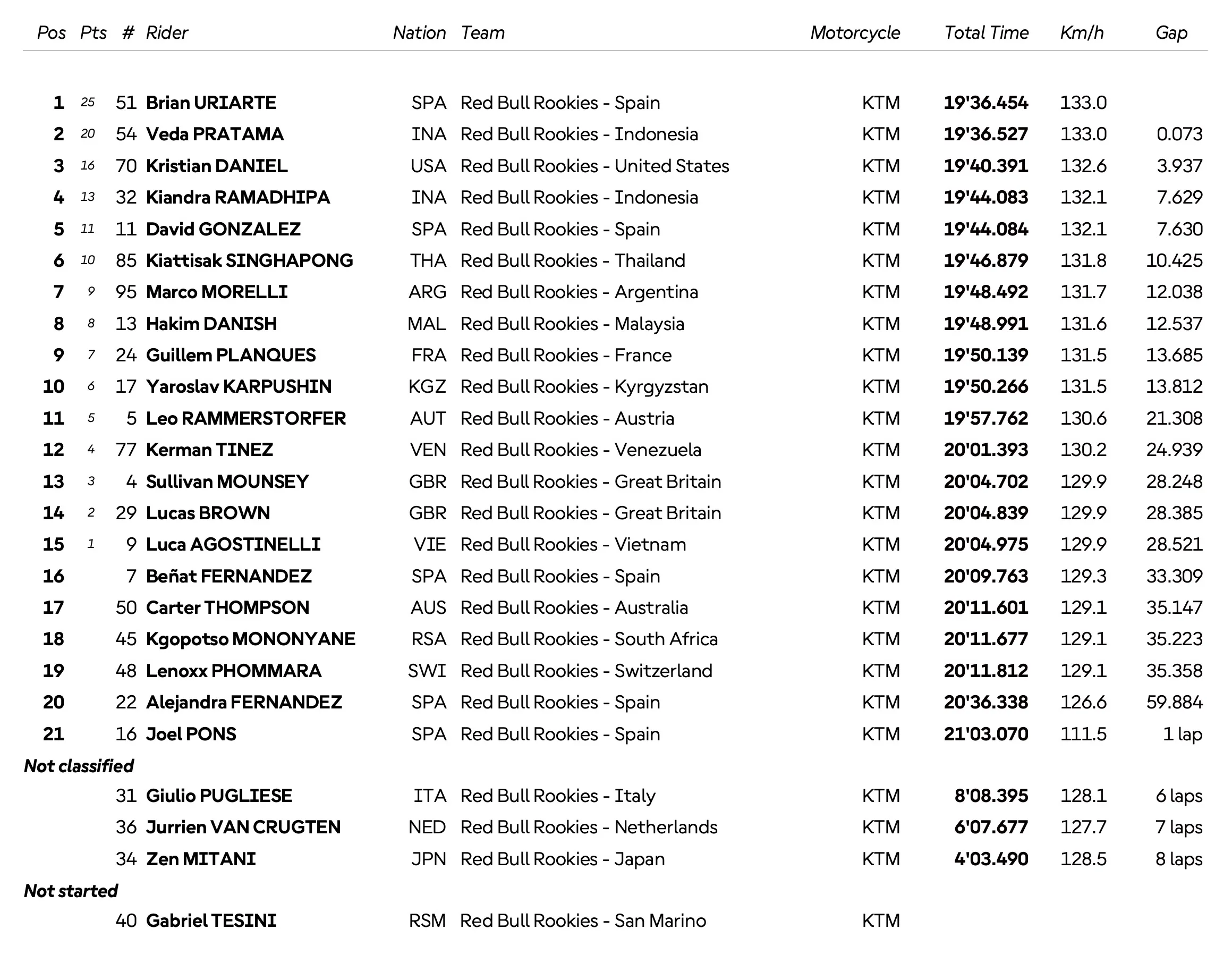The width and height of the screenshot is (1232, 971).
Task: Click Red Bull Rookies - South Africa team
Action: [589, 639]
